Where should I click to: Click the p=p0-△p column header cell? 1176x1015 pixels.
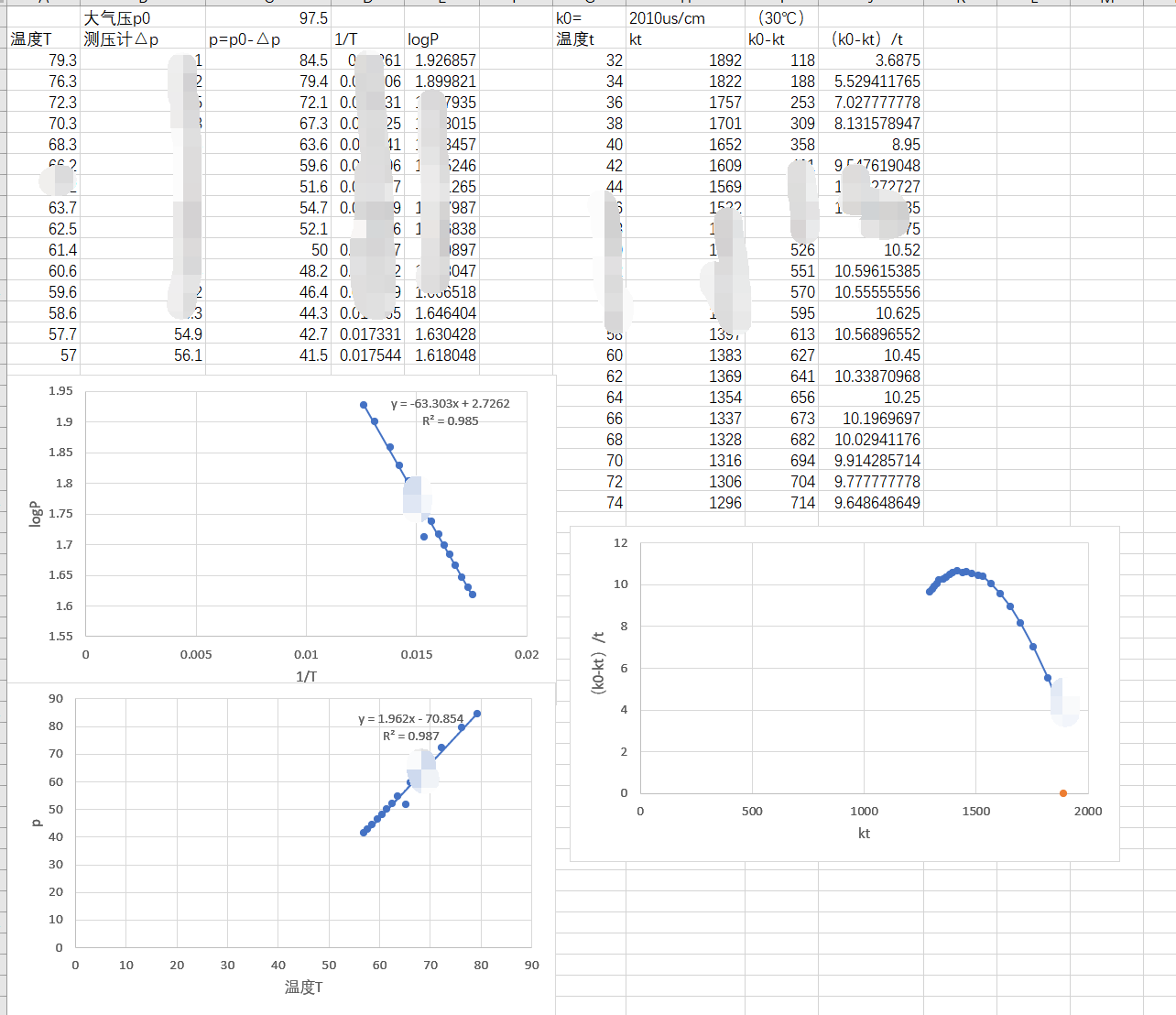click(245, 39)
